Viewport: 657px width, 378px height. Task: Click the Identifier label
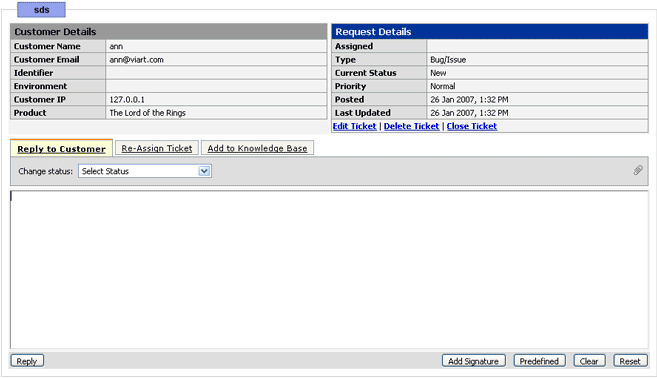(33, 73)
